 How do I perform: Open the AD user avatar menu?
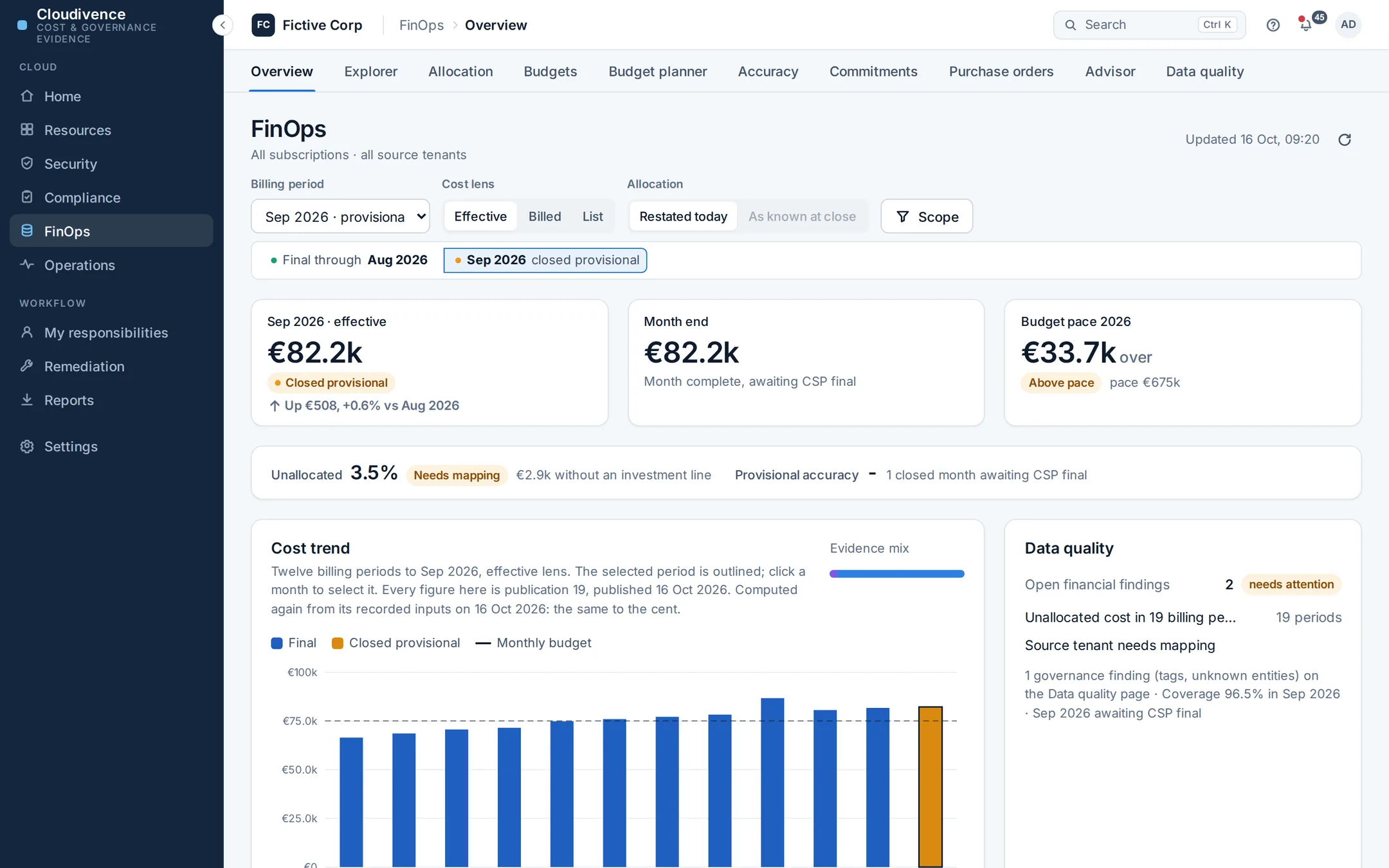pyautogui.click(x=1348, y=25)
